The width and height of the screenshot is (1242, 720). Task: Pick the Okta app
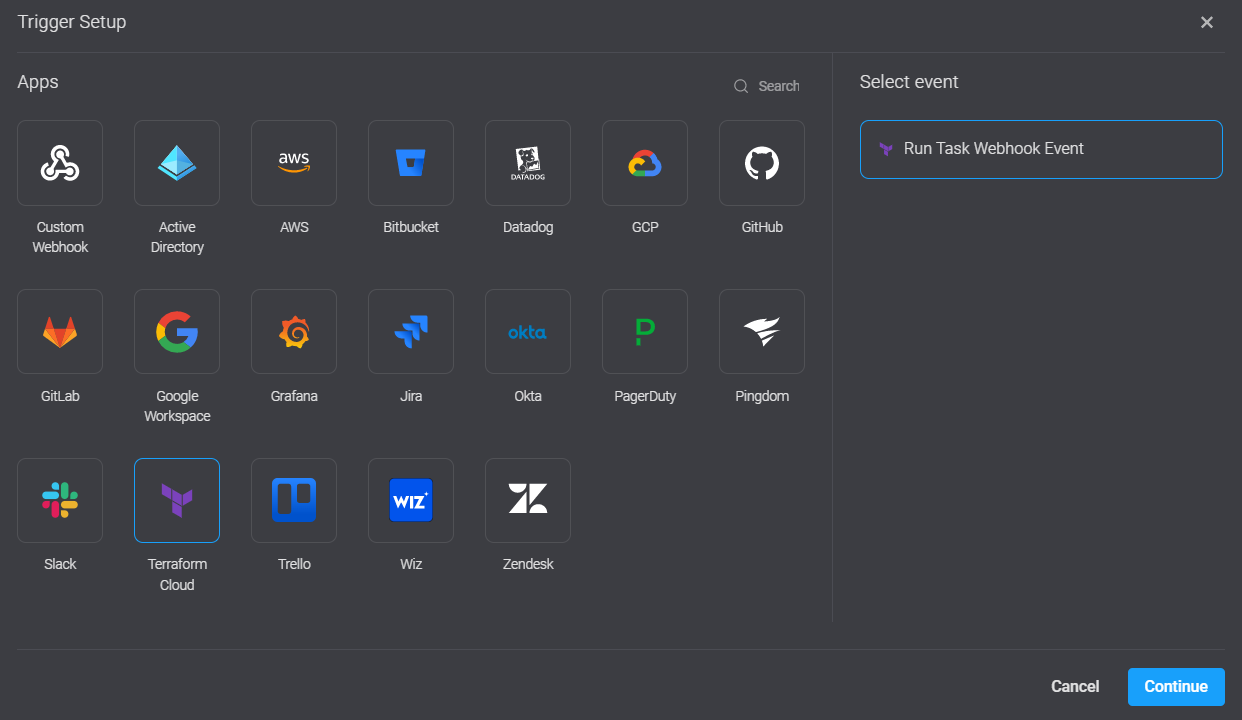(528, 331)
